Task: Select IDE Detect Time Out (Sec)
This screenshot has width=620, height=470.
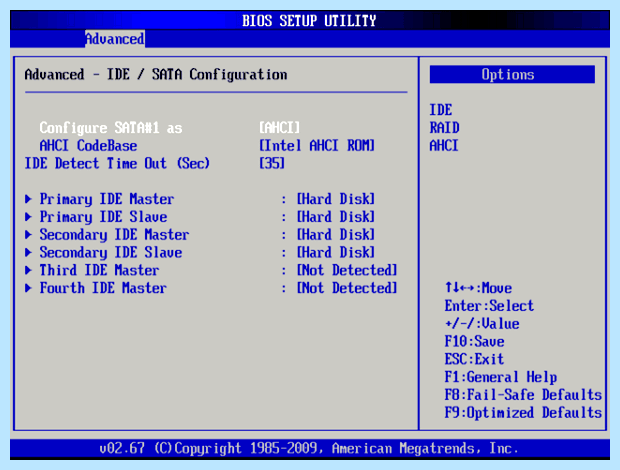Action: [x=117, y=163]
